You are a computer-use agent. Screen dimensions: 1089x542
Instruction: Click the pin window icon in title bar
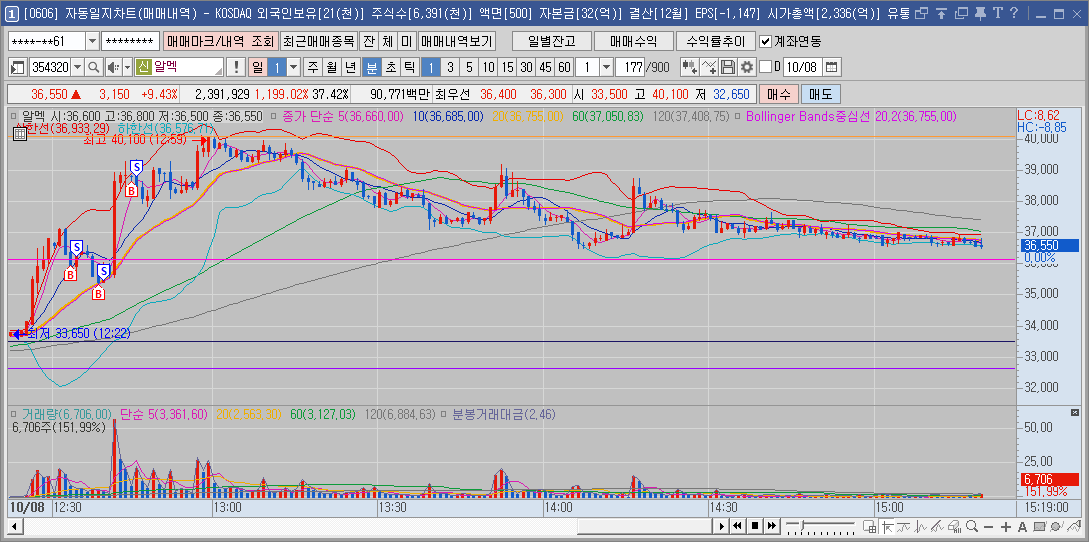tap(980, 13)
